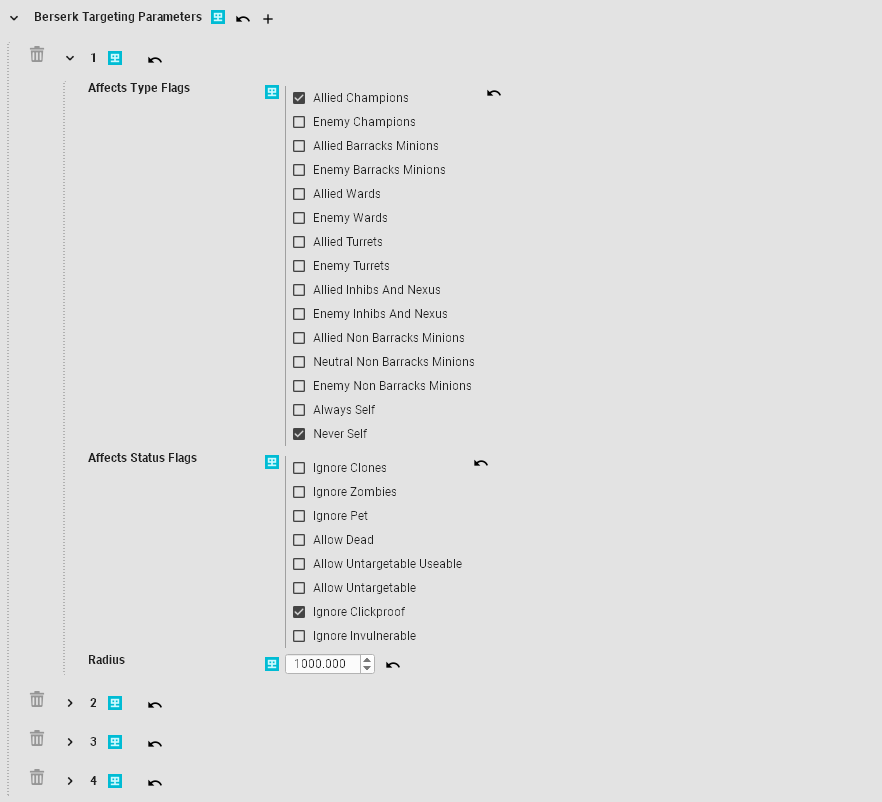
Task: Reset Affects Type Flags with undo arrow
Action: [494, 94]
